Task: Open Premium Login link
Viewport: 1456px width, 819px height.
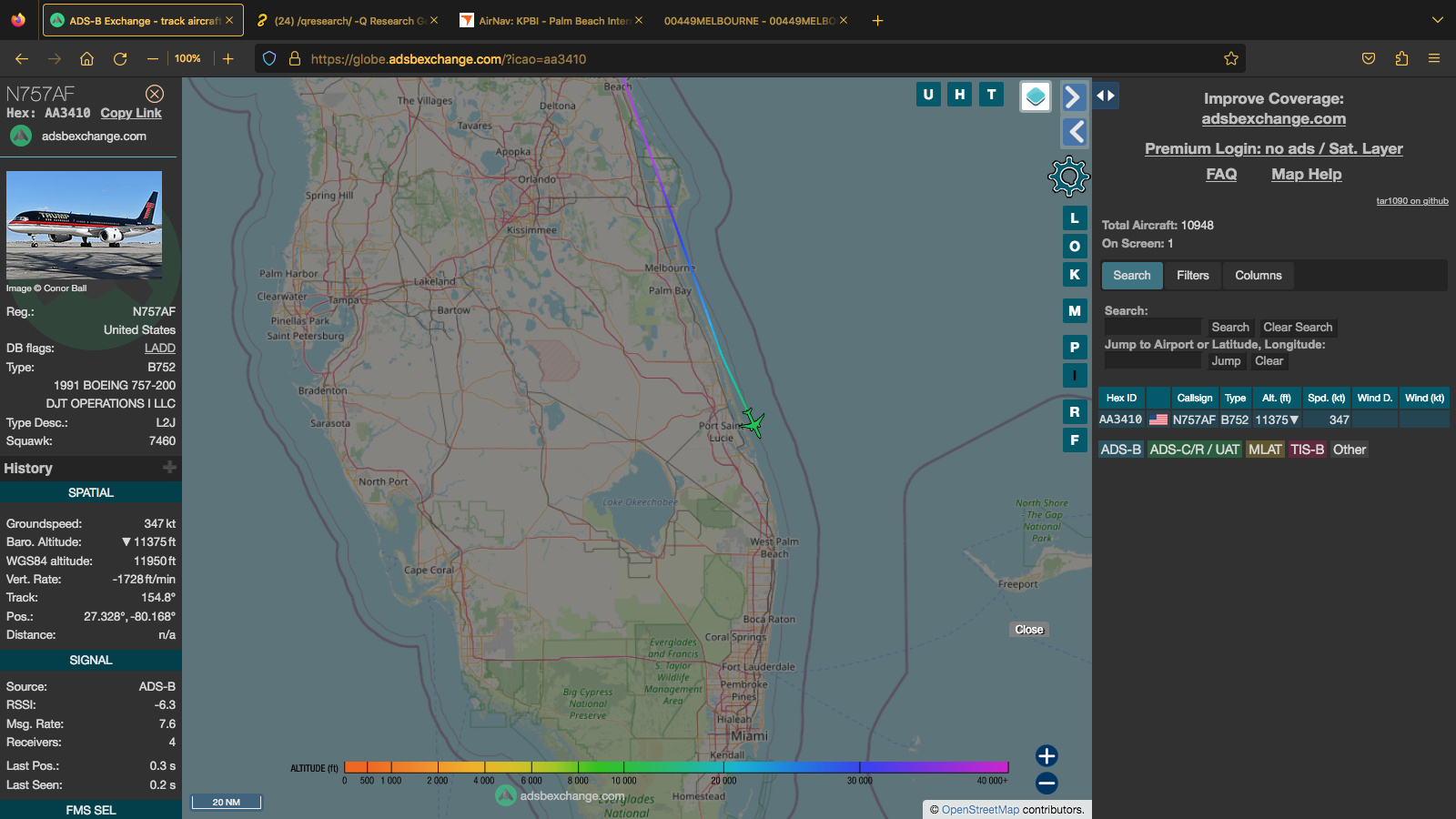Action: coord(1274,148)
